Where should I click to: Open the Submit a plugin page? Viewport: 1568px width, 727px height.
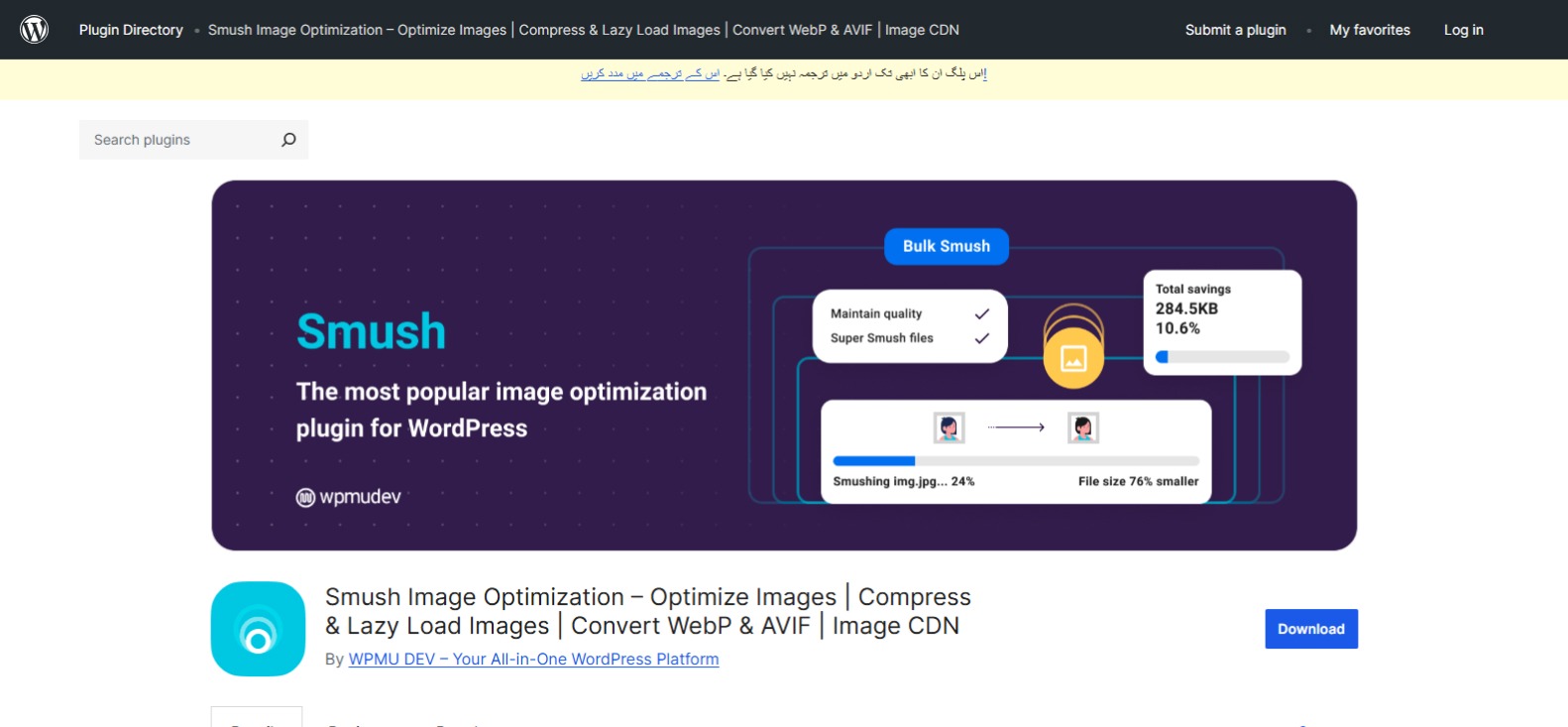(1235, 30)
